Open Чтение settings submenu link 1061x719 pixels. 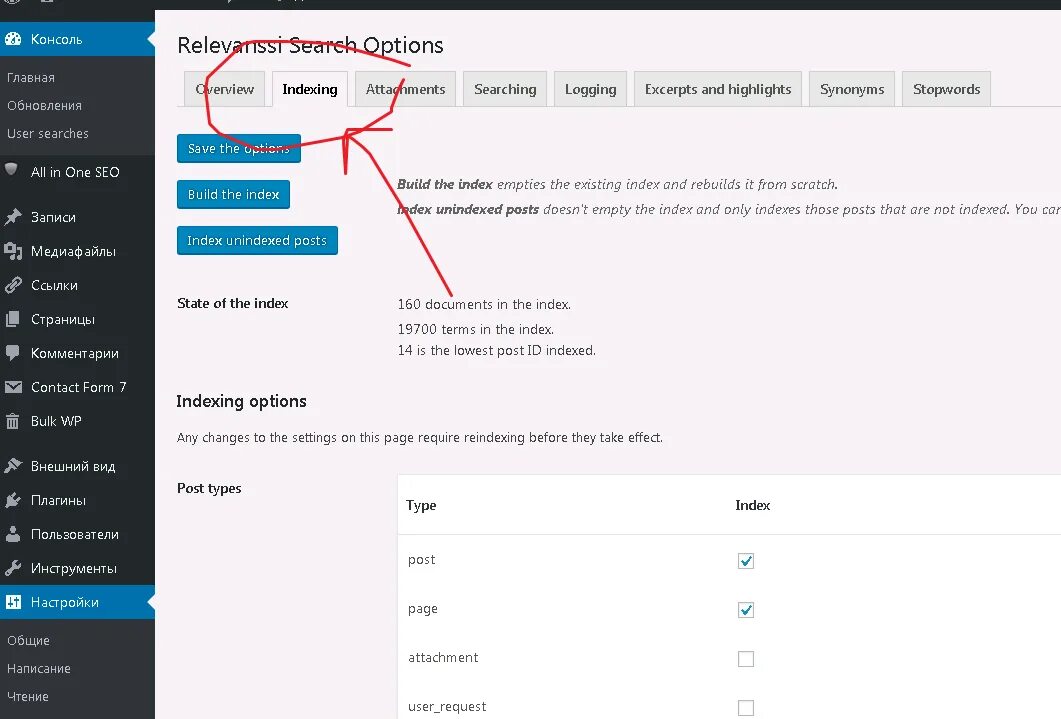click(28, 696)
